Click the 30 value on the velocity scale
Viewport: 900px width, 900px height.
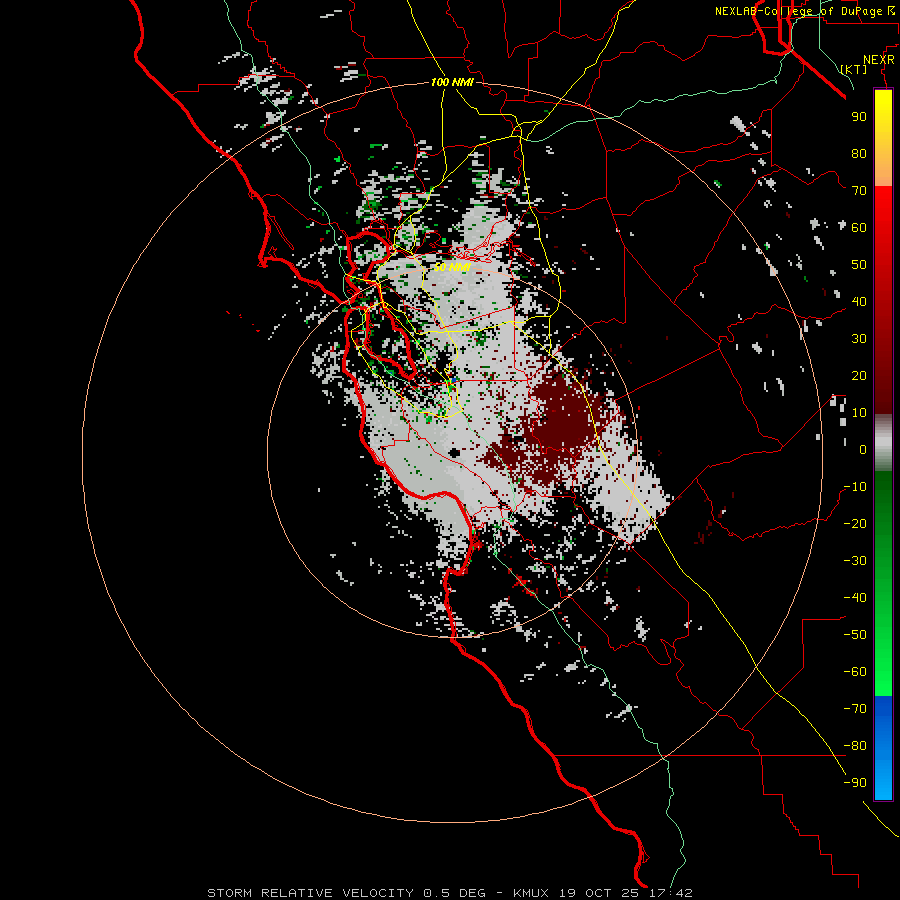point(859,339)
